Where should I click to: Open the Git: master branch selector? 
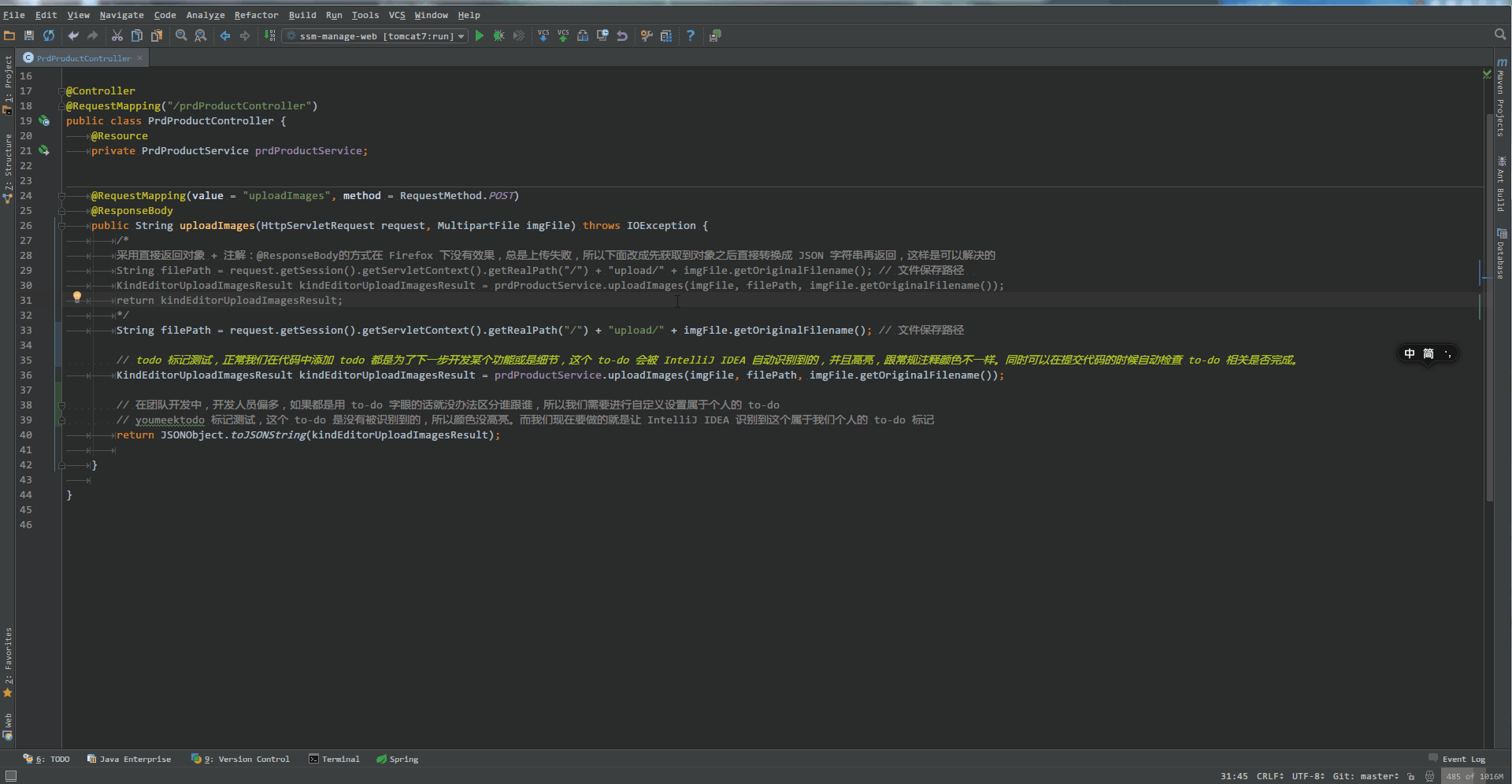1365,776
